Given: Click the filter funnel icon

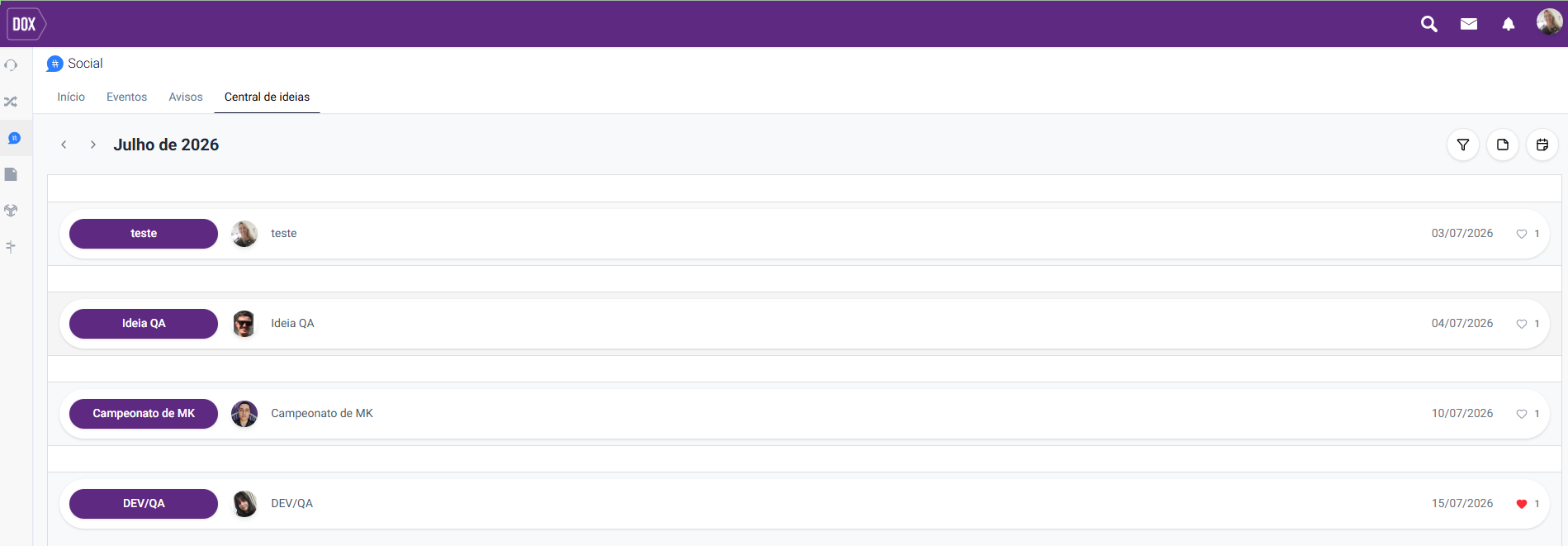Looking at the screenshot, I should (1462, 145).
